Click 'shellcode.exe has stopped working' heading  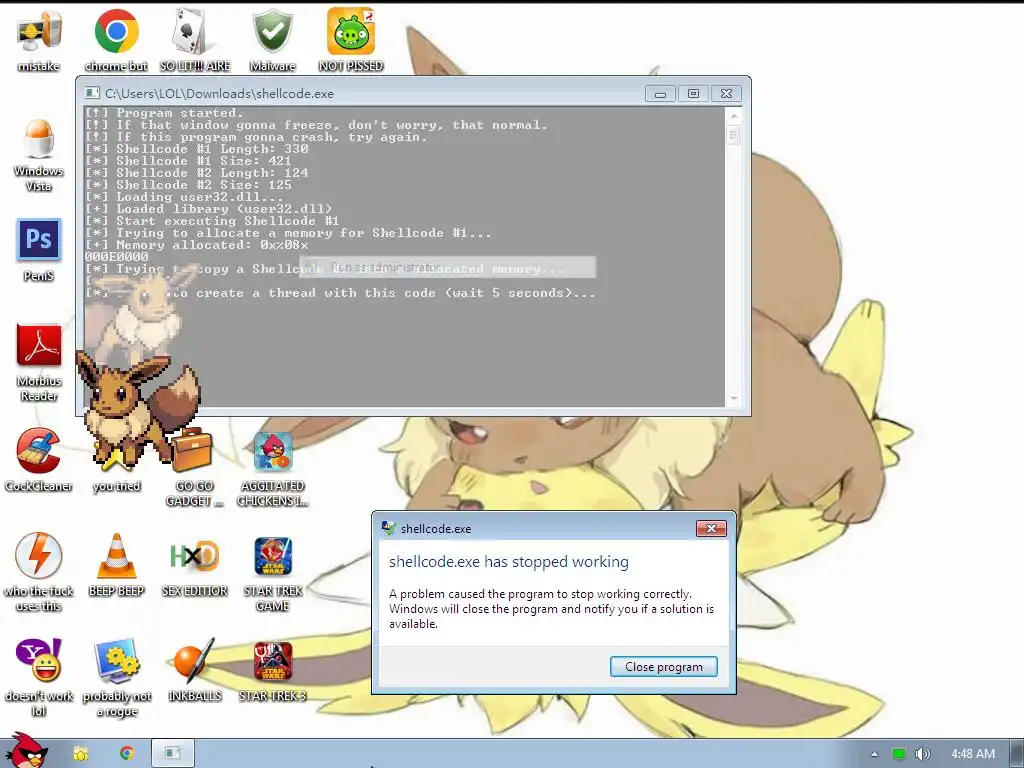[509, 562]
